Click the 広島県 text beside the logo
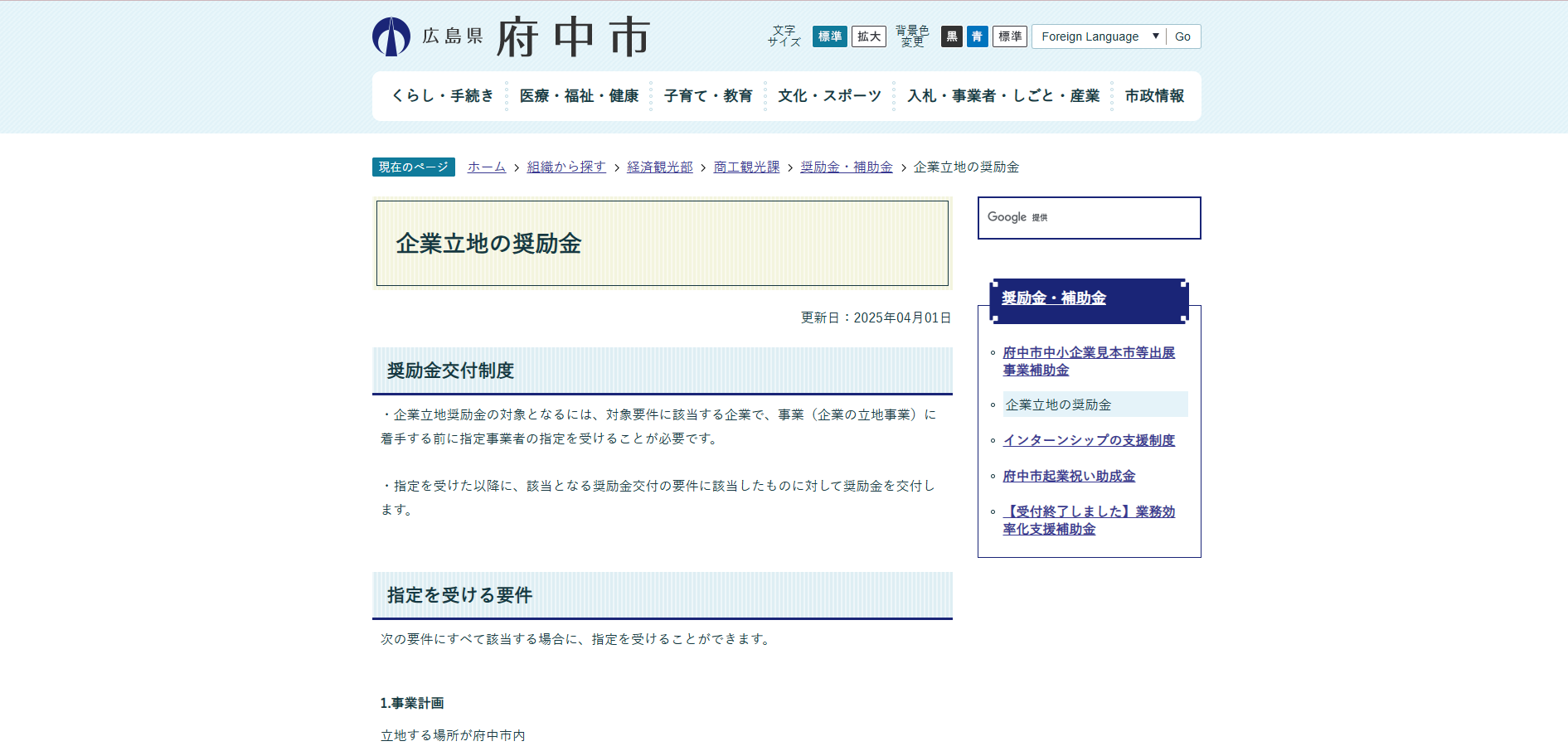Image resolution: width=1568 pixels, height=751 pixels. [x=453, y=36]
